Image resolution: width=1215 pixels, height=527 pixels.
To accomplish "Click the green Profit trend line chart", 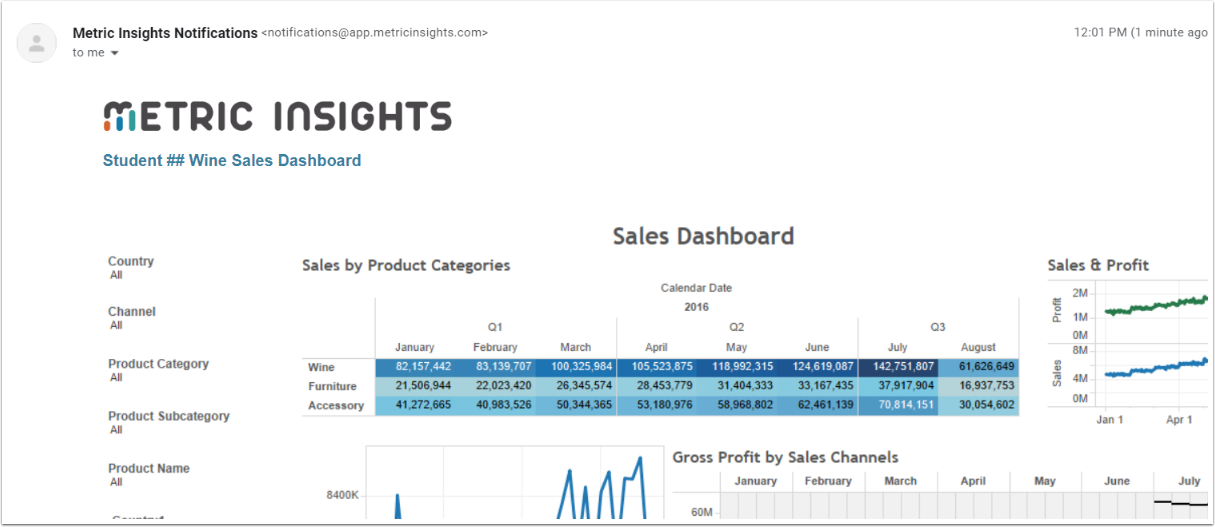I will click(x=1155, y=306).
